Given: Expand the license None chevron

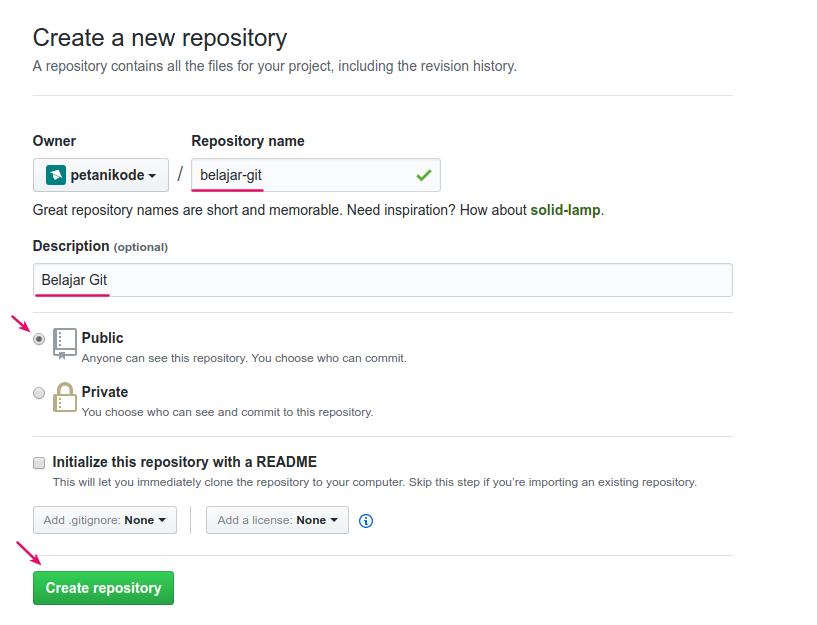Looking at the screenshot, I should click(x=335, y=520).
